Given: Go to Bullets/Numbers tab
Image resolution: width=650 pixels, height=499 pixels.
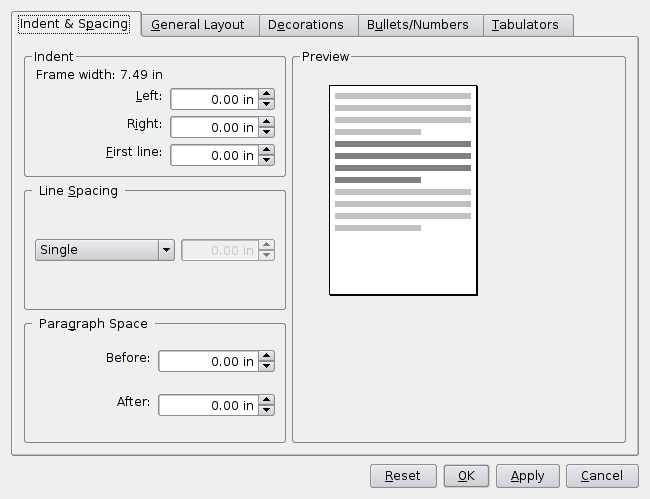Looking at the screenshot, I should click(x=417, y=25).
